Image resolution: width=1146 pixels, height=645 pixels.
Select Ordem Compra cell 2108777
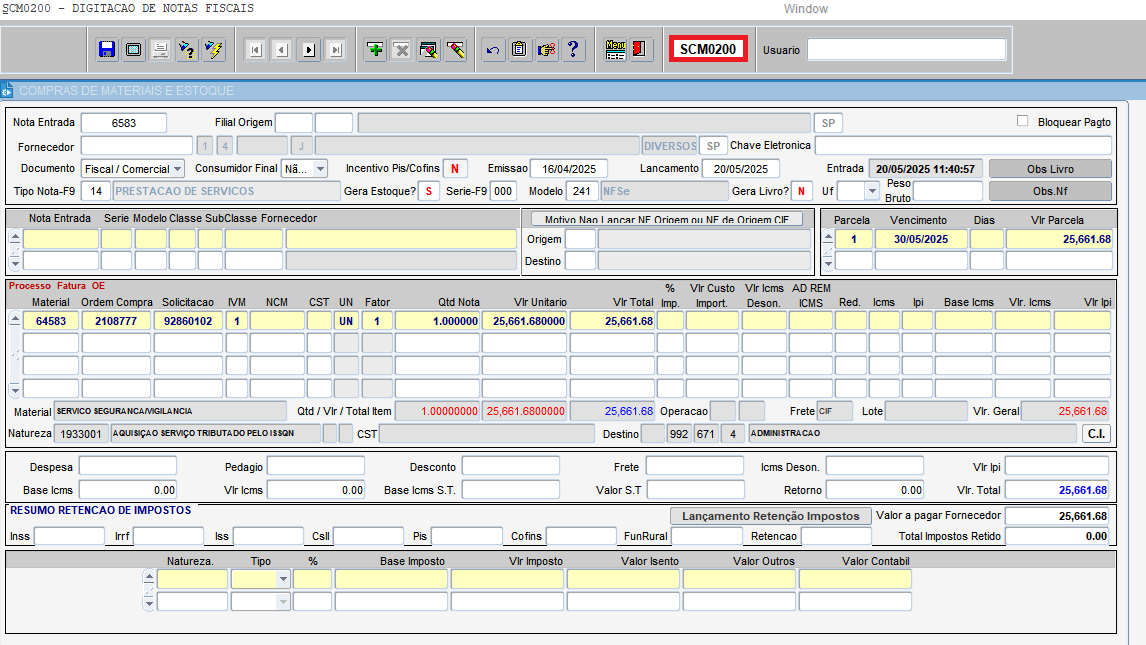(x=116, y=321)
